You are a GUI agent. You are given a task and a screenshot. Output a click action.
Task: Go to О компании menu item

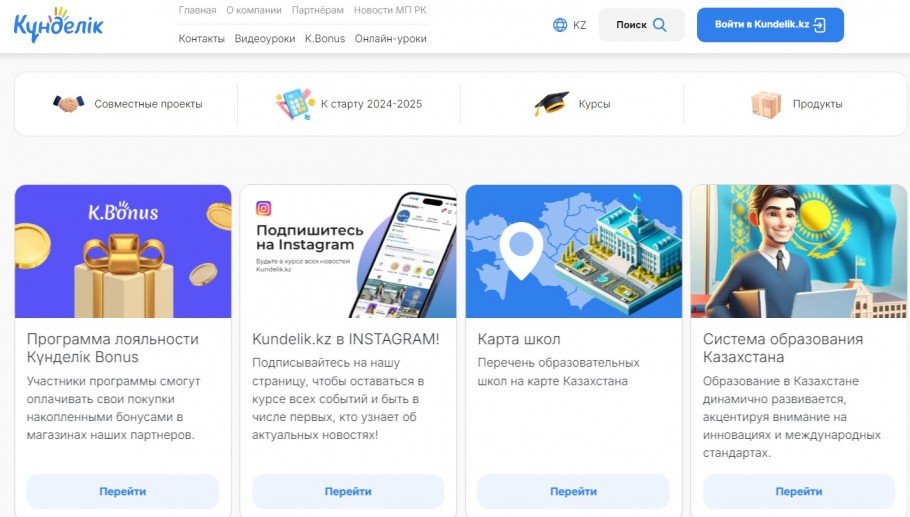click(x=254, y=10)
